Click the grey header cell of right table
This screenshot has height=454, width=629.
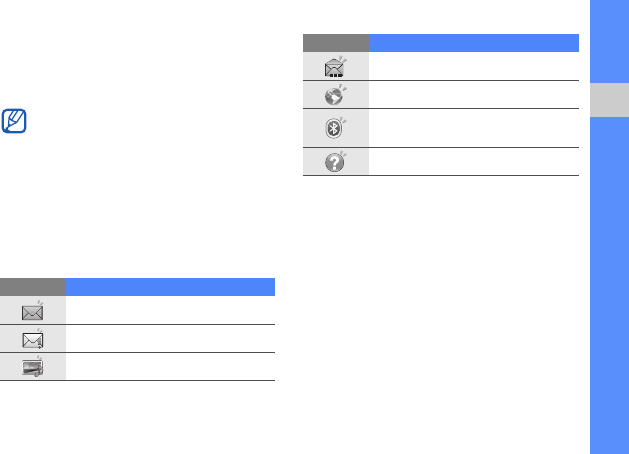coord(336,43)
